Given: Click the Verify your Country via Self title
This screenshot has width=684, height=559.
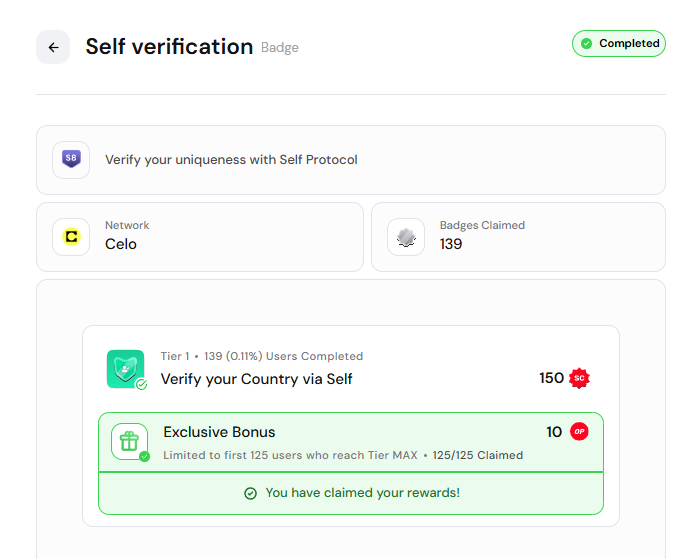Looking at the screenshot, I should [256, 379].
